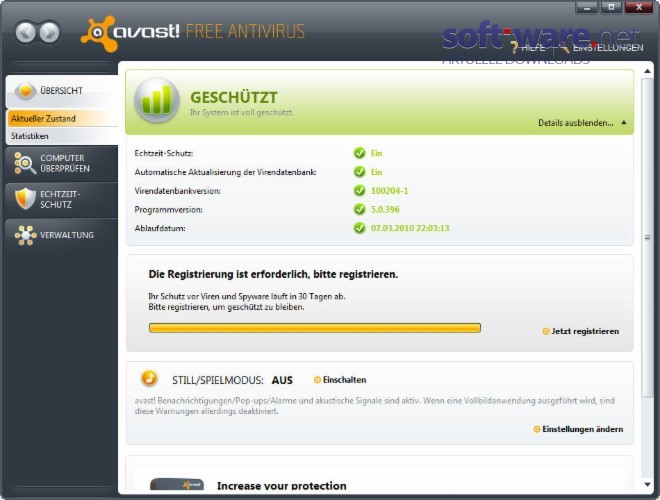
Task: Click the Echtzeit-Schutz green checkmark
Action: (359, 153)
